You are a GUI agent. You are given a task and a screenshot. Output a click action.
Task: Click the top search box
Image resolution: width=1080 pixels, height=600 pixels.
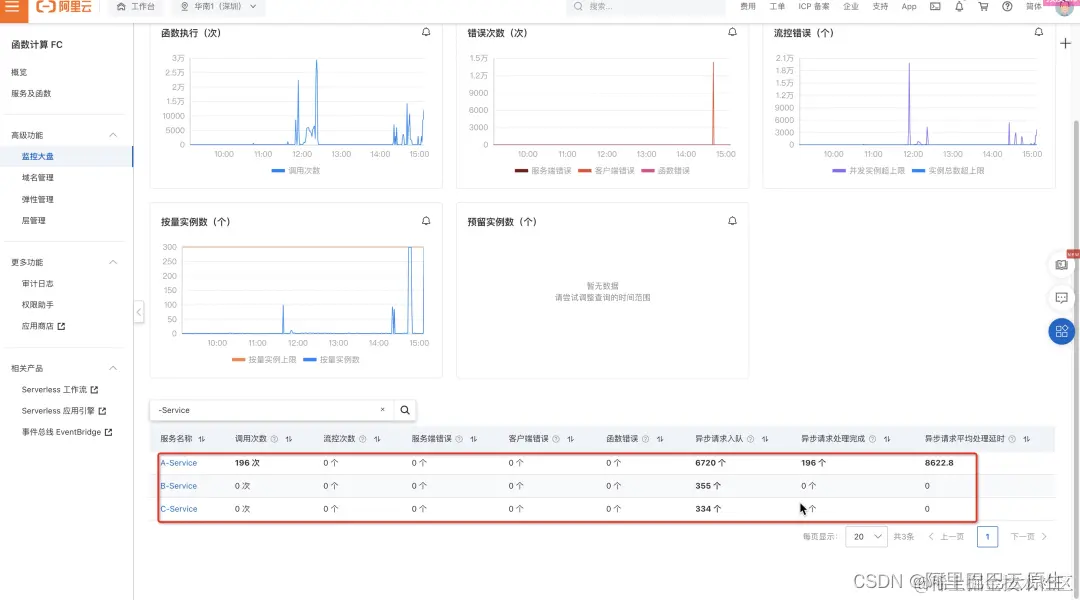(645, 6)
